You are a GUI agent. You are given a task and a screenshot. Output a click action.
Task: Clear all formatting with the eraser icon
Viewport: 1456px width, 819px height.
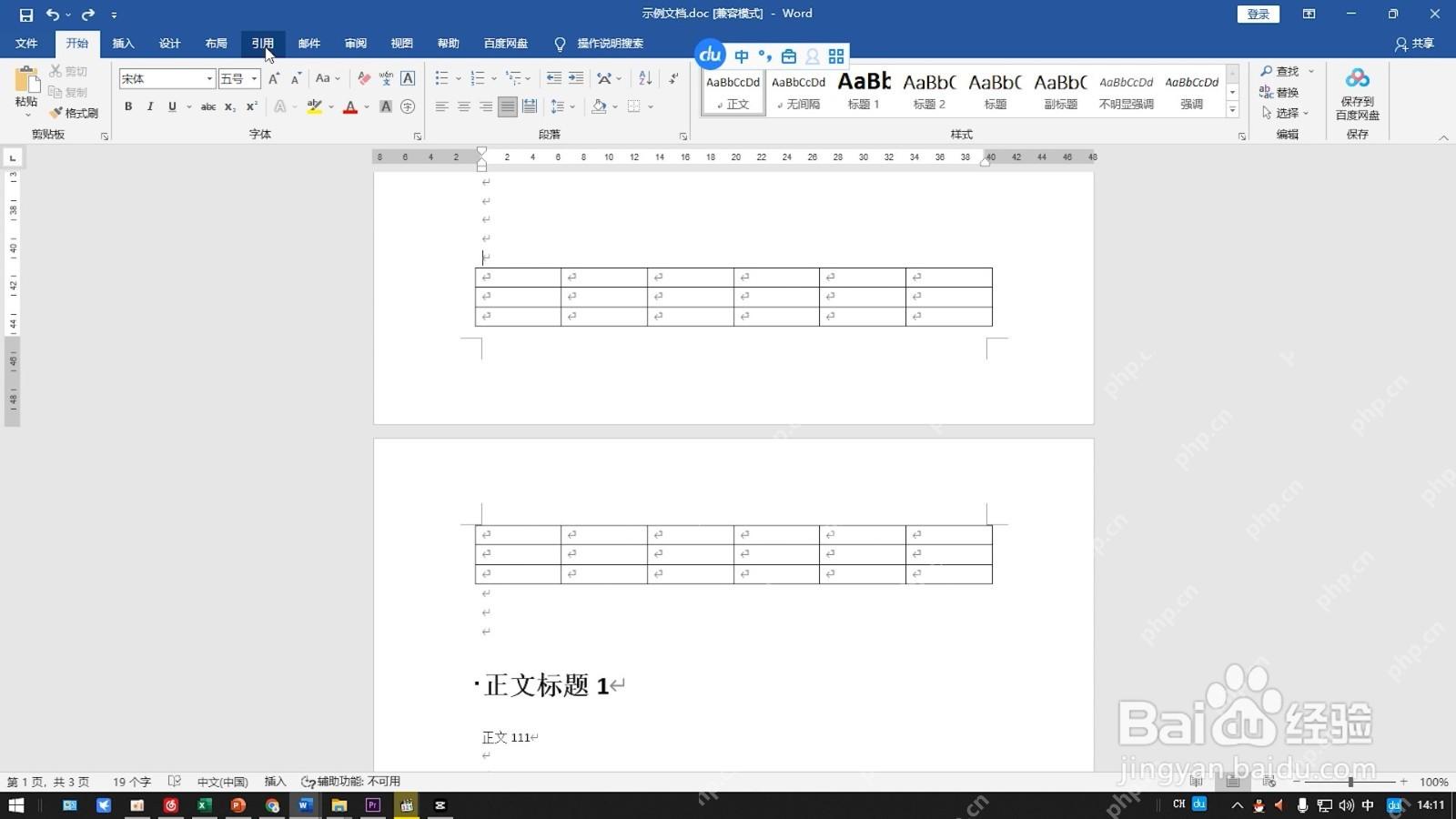point(364,78)
